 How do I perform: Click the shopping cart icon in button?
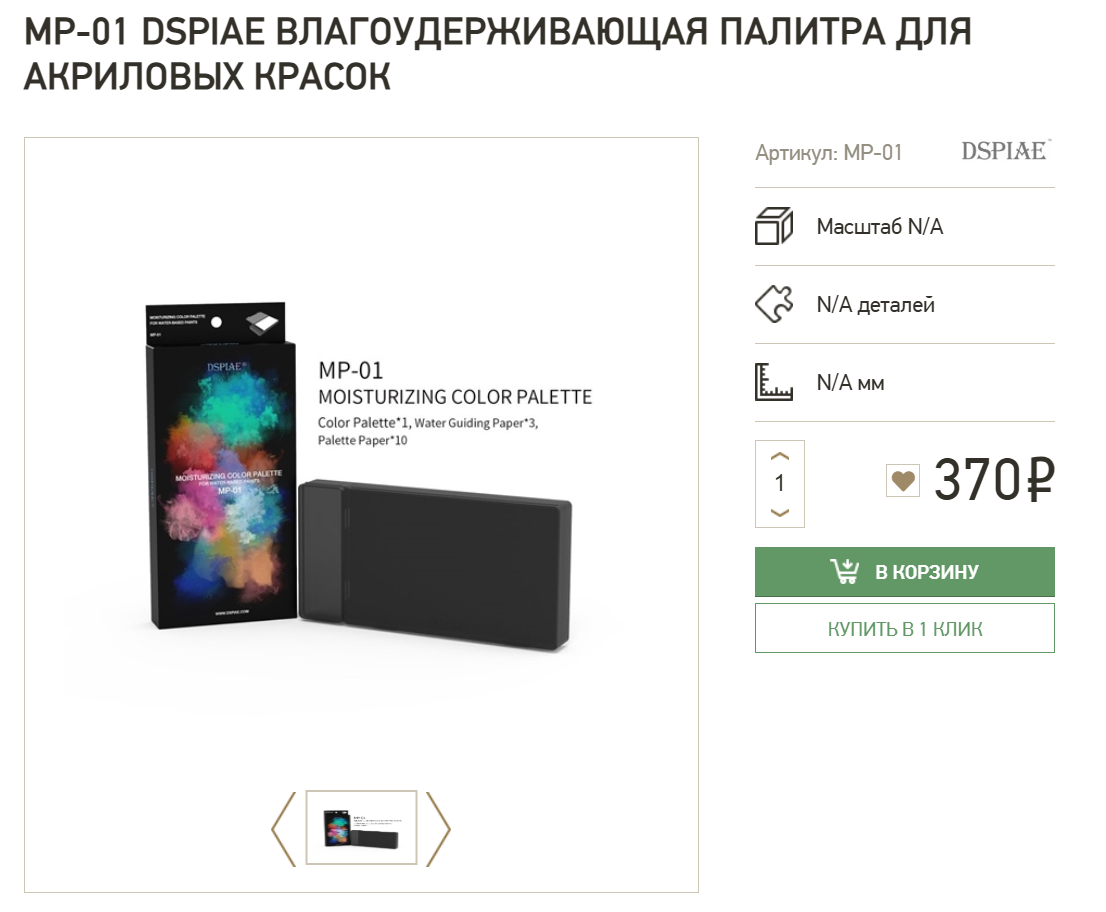click(x=844, y=571)
